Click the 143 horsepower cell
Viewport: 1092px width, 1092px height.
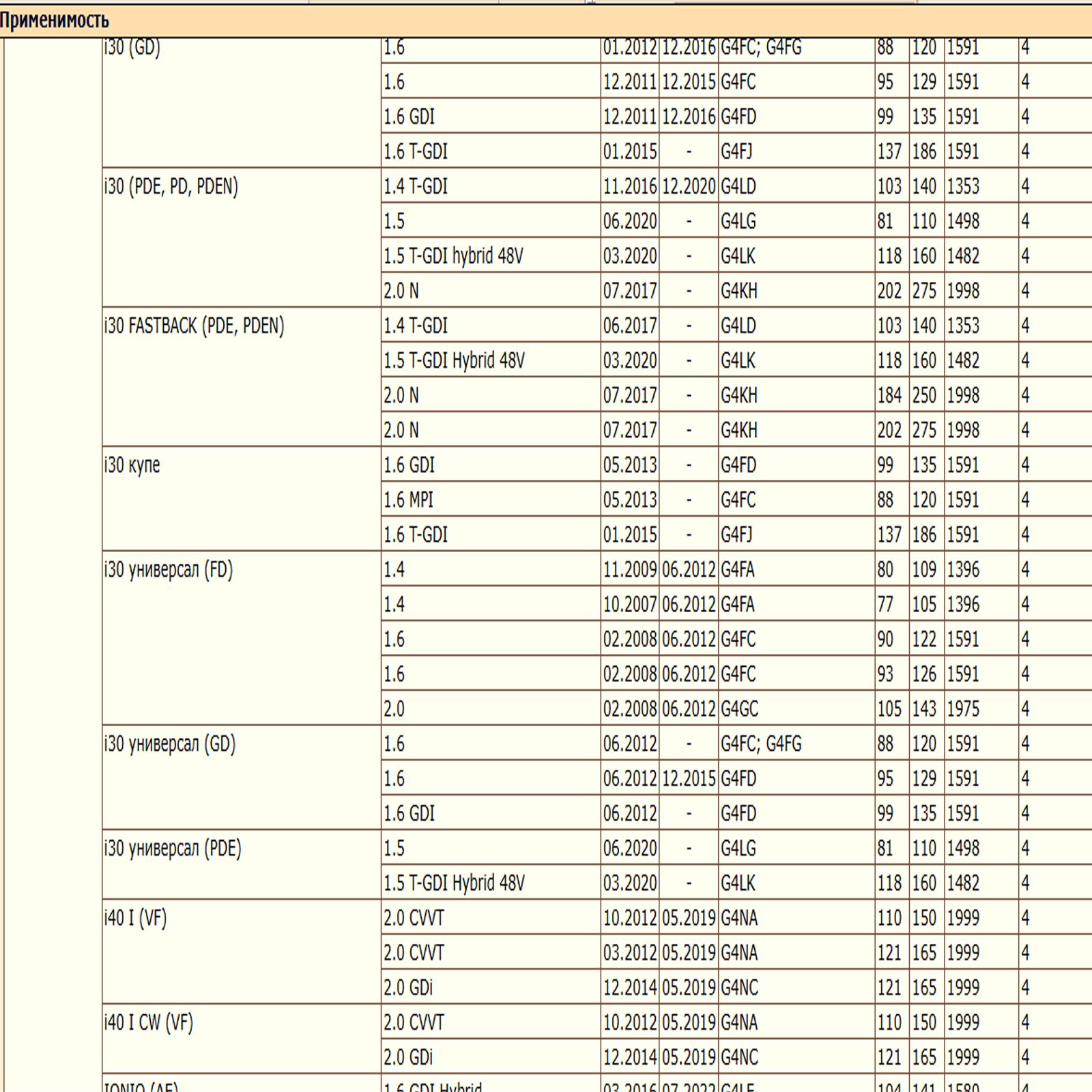tap(924, 709)
